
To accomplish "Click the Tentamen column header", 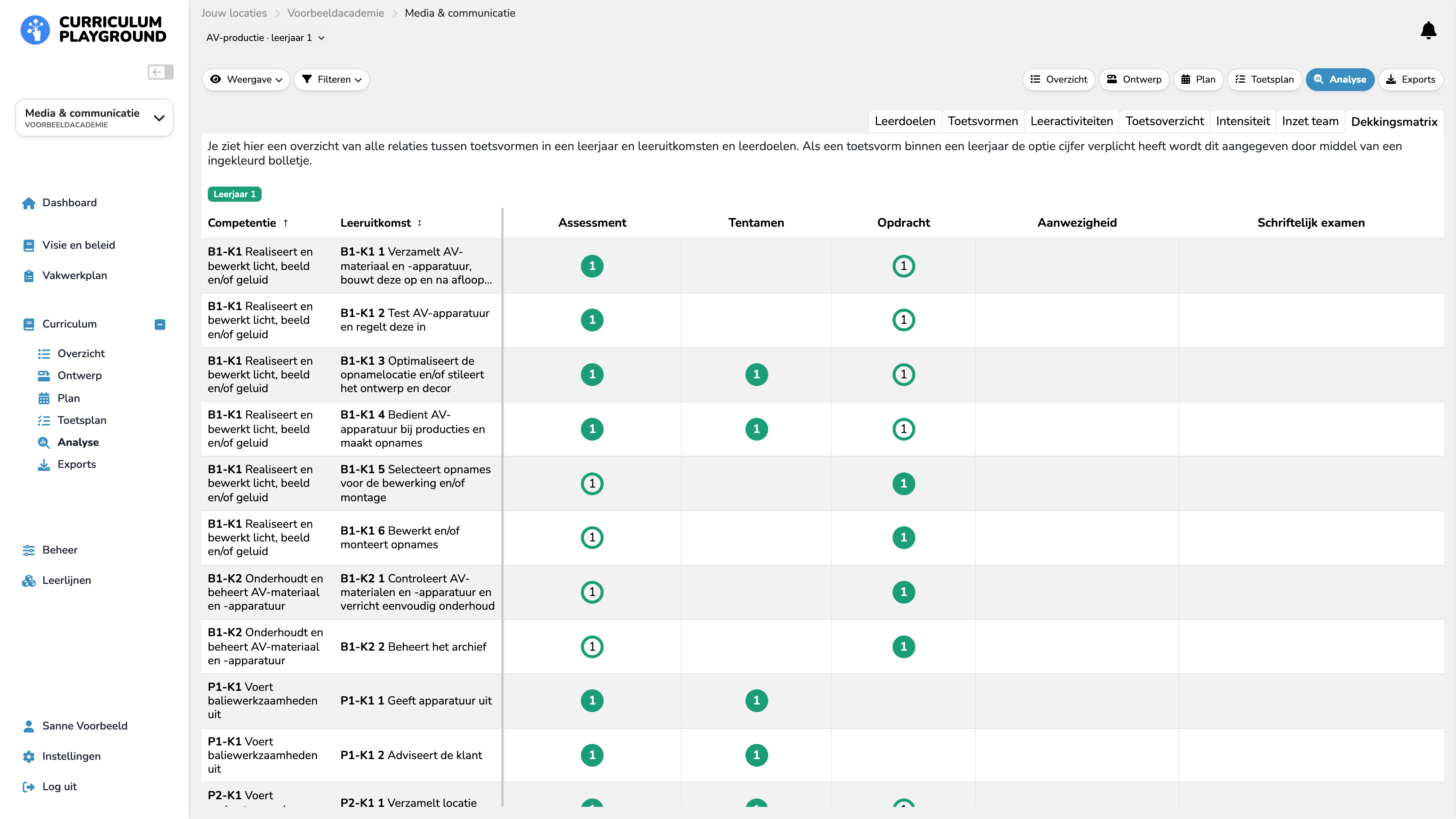I will (756, 223).
